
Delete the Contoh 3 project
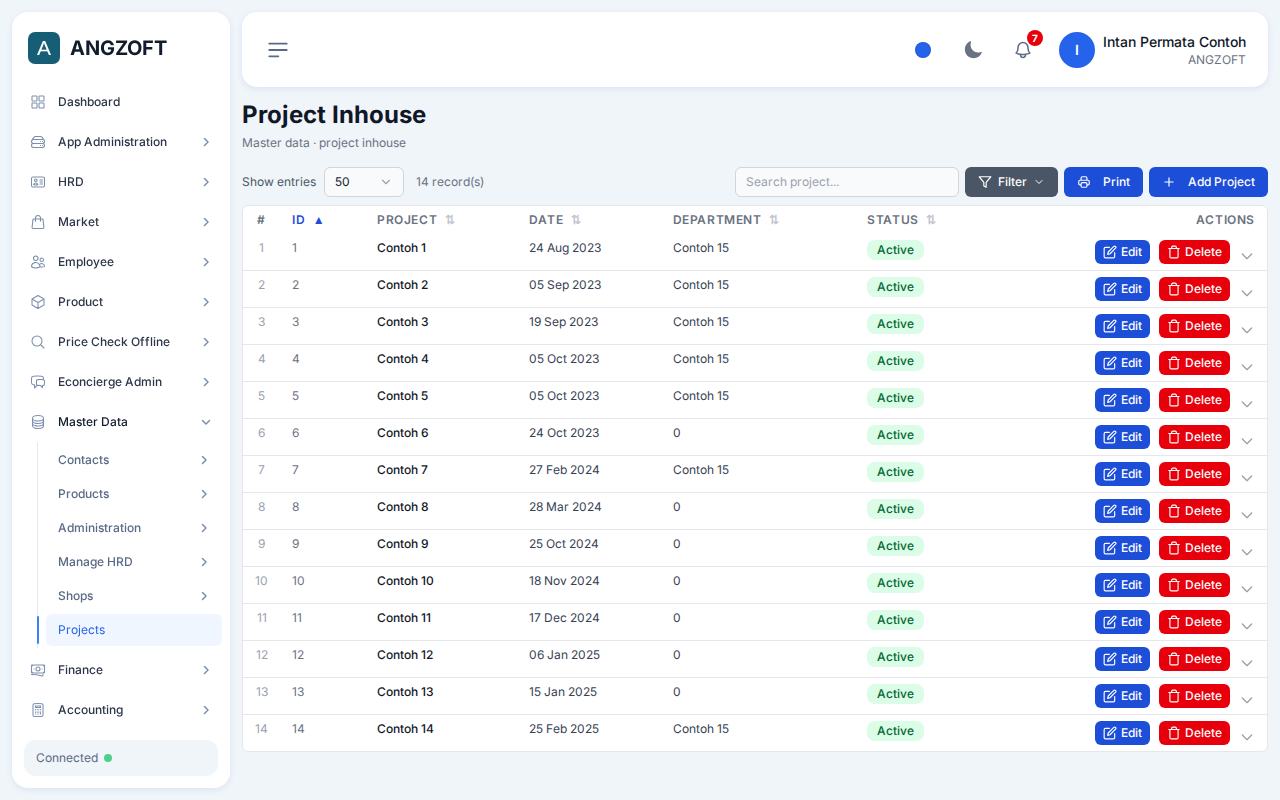point(1194,326)
